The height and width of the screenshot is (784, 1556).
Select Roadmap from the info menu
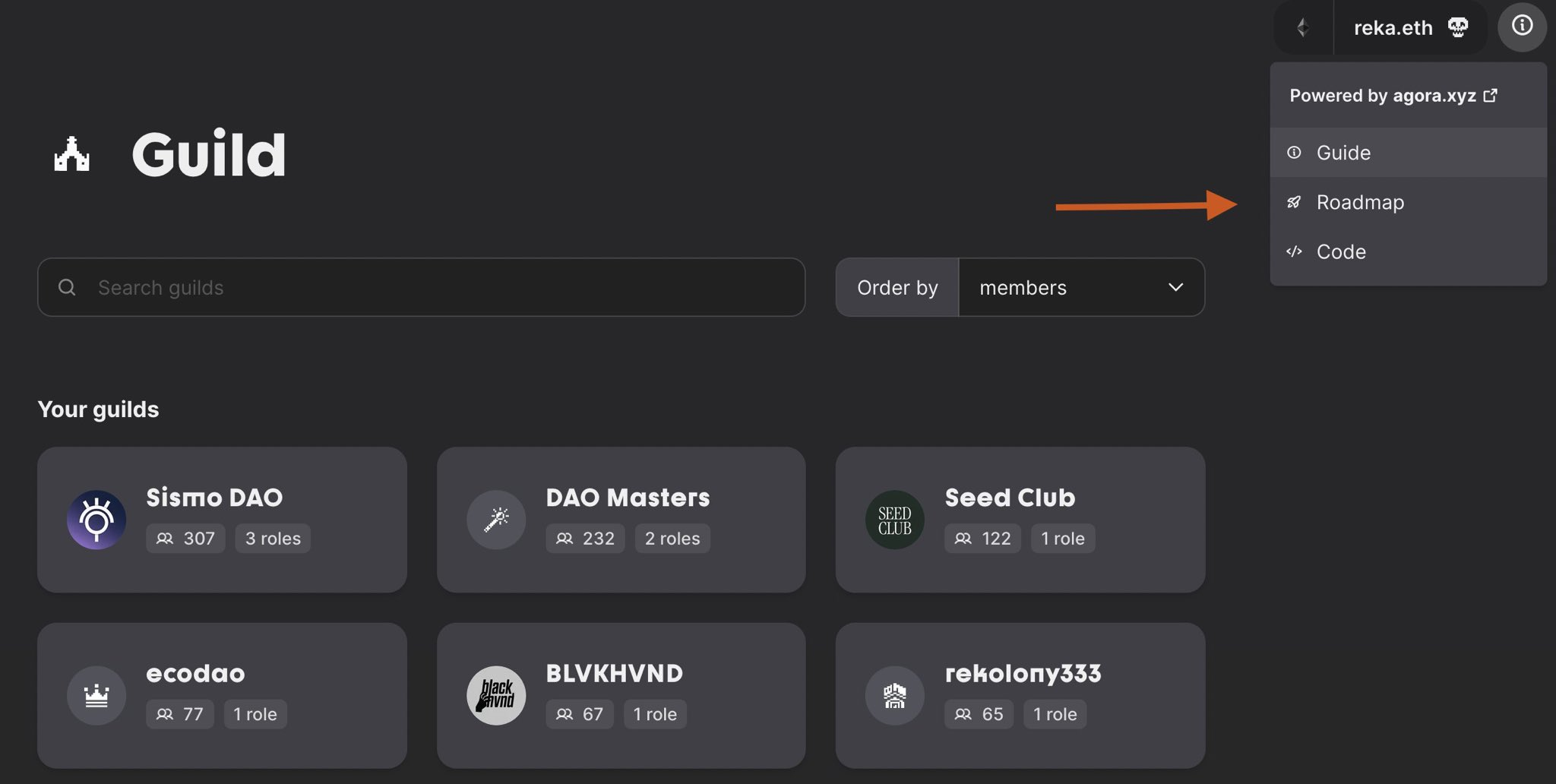1360,202
